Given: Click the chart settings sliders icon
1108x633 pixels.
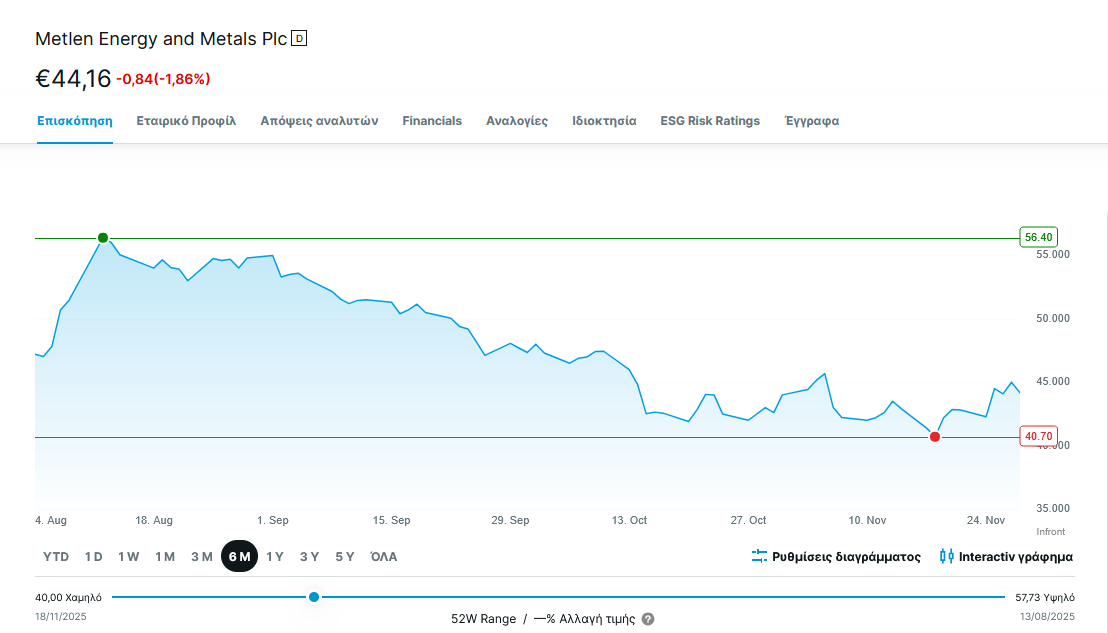Looking at the screenshot, I should point(759,556).
